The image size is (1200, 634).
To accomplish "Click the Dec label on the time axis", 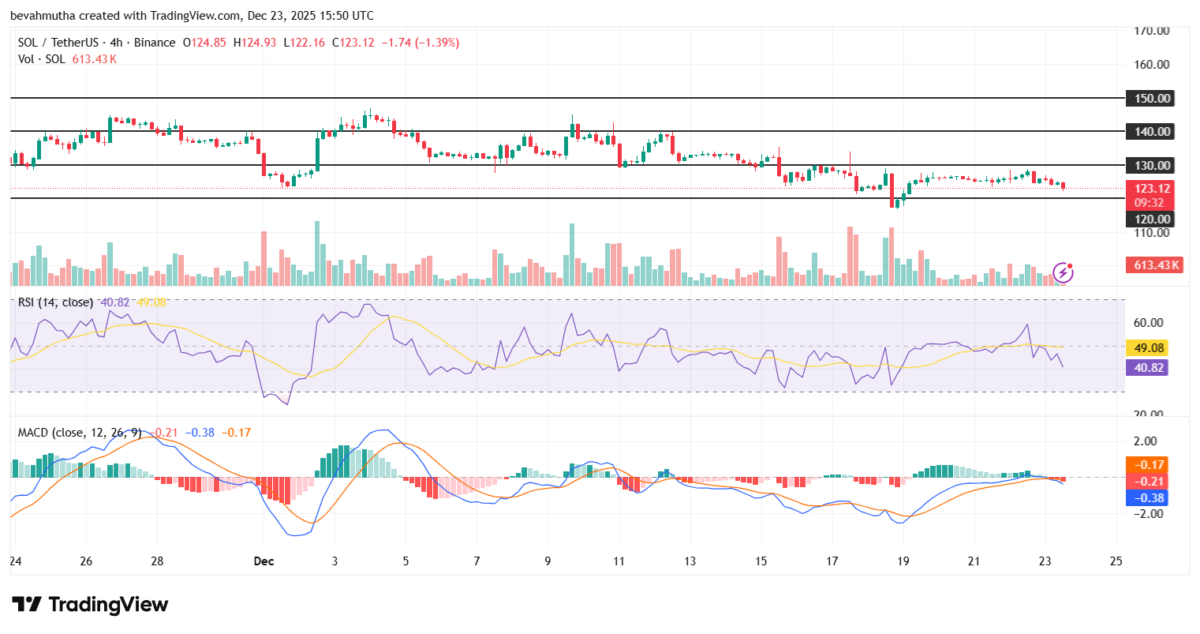I will pos(263,561).
